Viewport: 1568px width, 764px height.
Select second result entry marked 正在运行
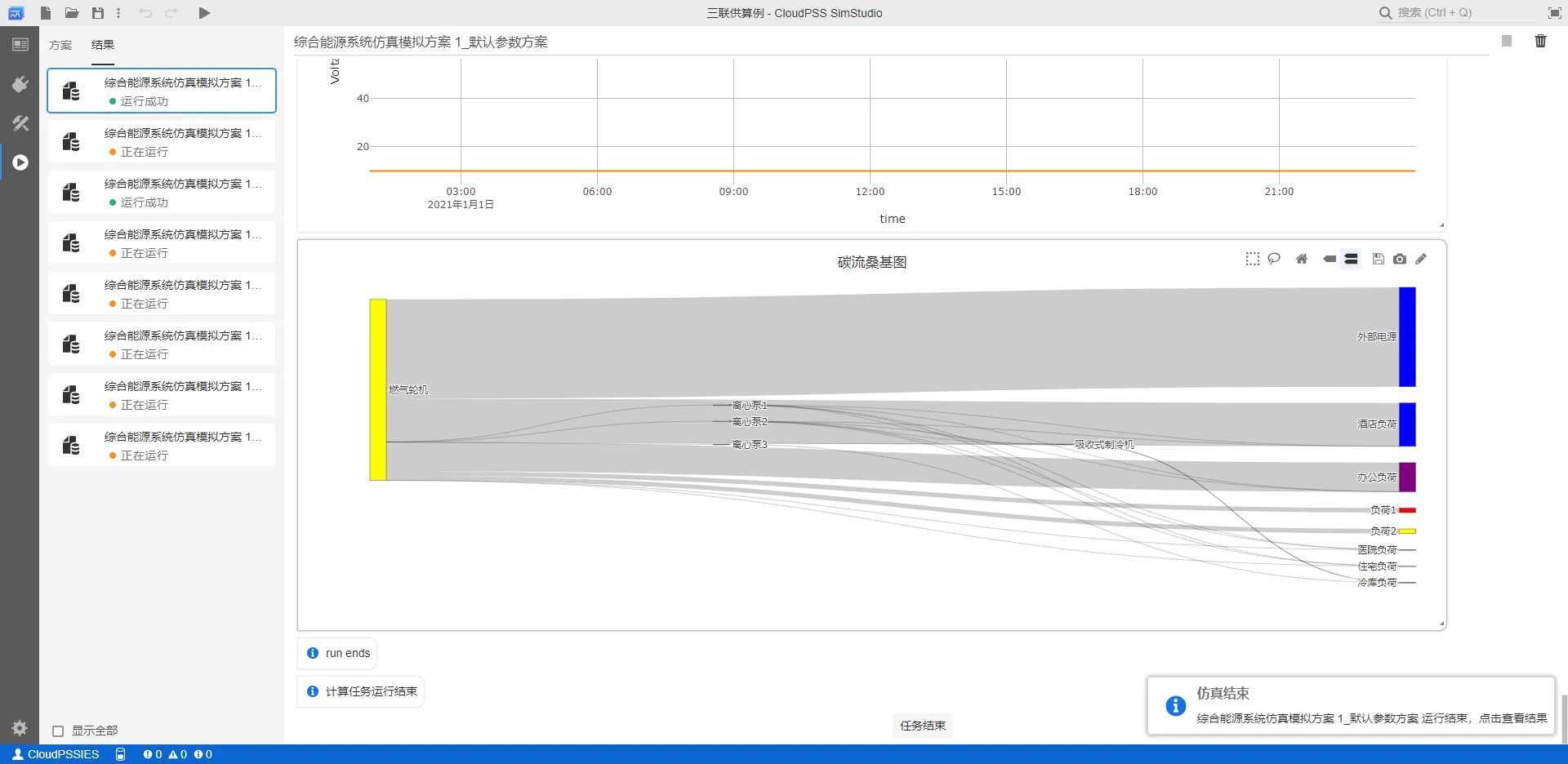point(162,141)
